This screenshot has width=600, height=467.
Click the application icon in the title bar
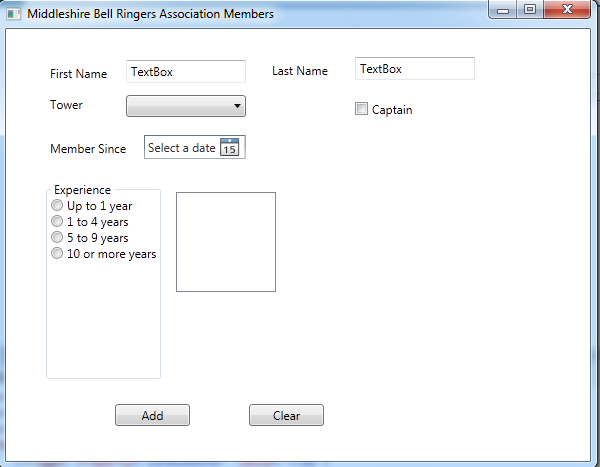tap(13, 15)
